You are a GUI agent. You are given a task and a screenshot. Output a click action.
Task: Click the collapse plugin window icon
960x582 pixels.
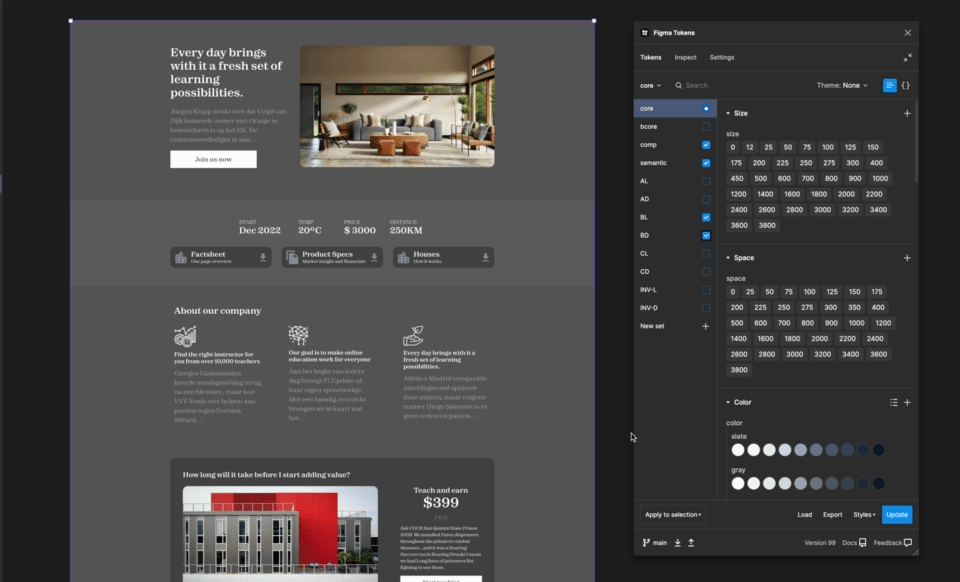point(907,58)
